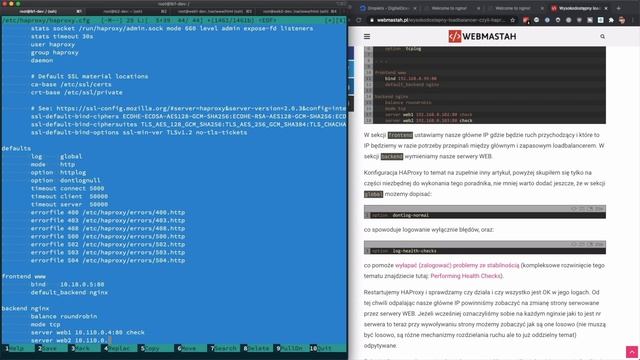Click the browser address bar URL
The width and height of the screenshot is (640, 360).
pos(441,20)
